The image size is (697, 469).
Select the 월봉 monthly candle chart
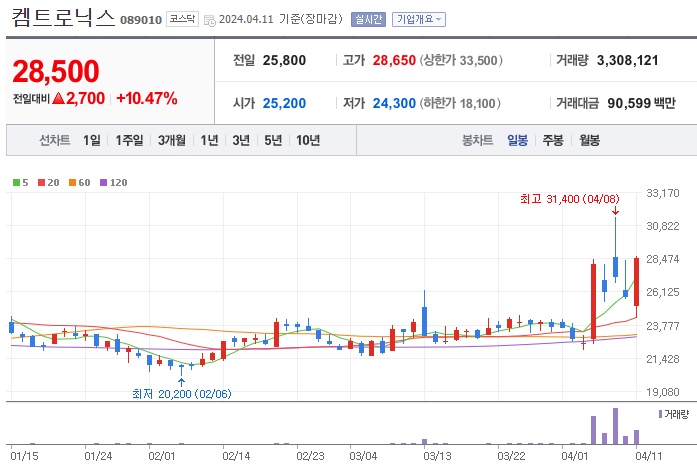coord(589,140)
